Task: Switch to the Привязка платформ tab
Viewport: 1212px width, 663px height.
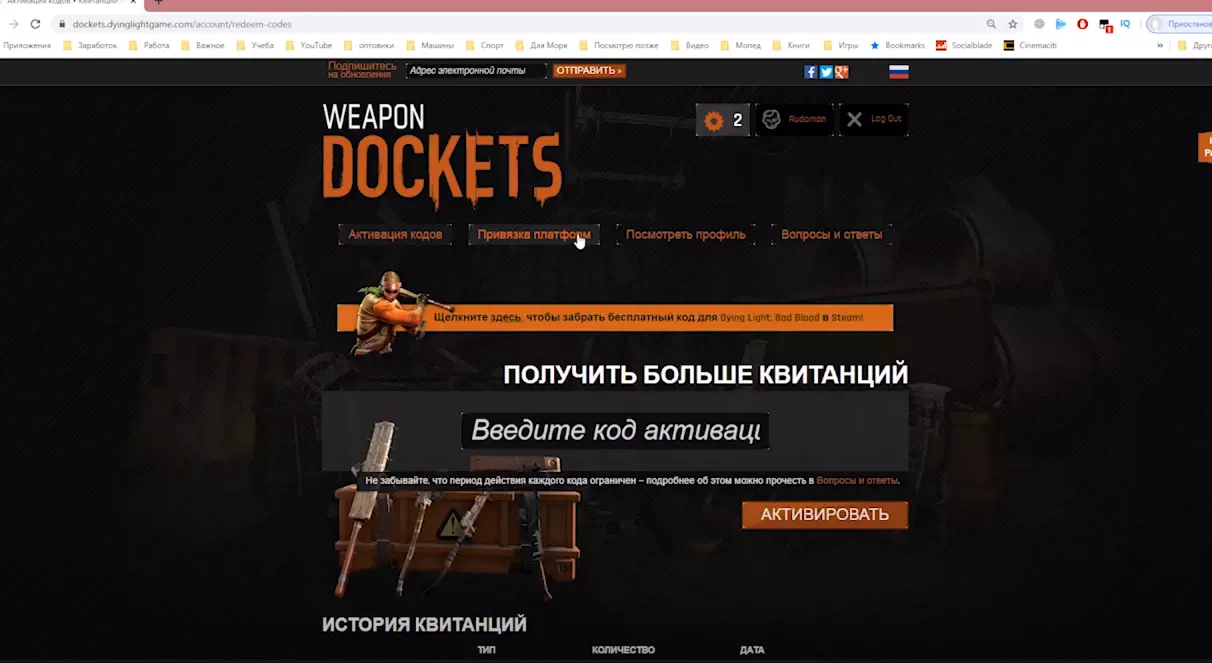Action: coord(533,234)
